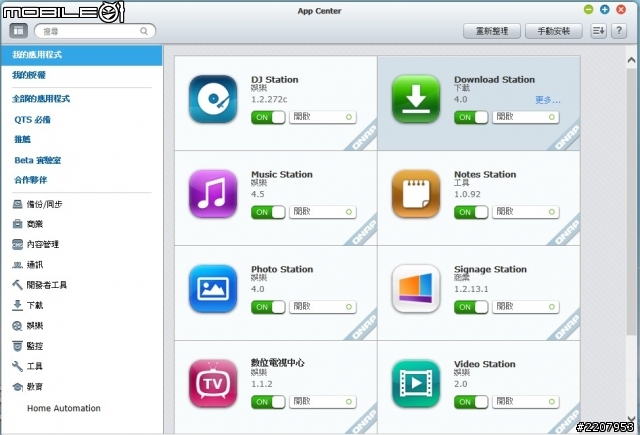Open the Photo Station 開啟 dropdown
Image resolution: width=640 pixels, height=435 pixels.
tap(323, 307)
